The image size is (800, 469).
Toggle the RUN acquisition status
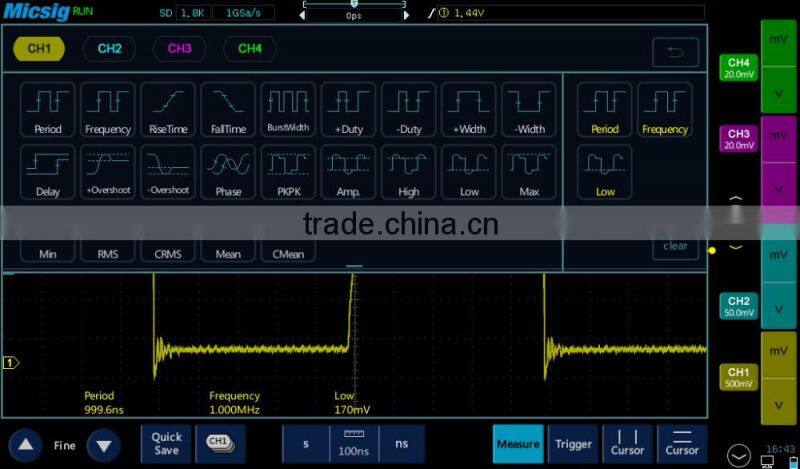click(83, 12)
